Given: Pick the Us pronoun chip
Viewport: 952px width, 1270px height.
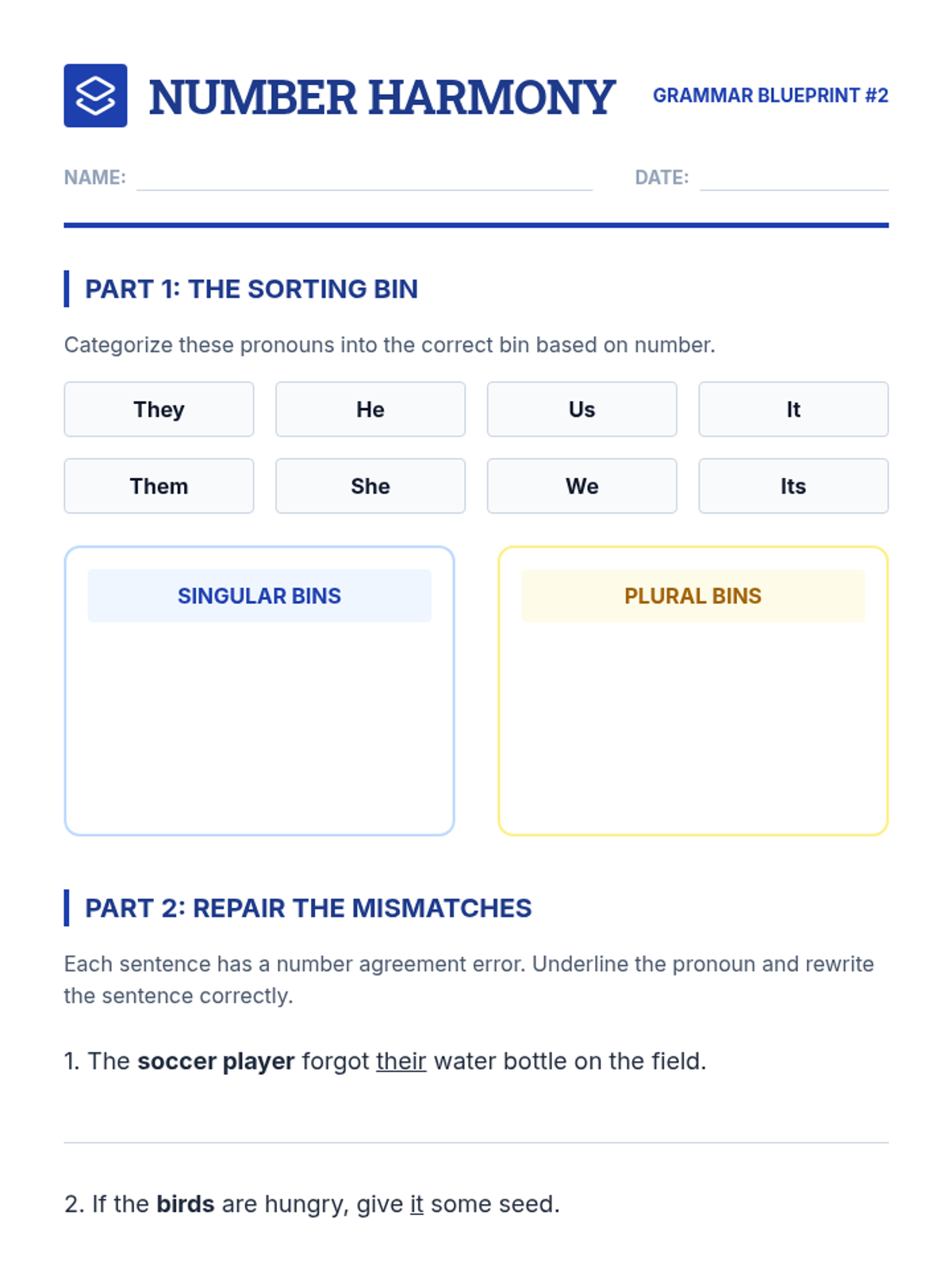Looking at the screenshot, I should (582, 409).
